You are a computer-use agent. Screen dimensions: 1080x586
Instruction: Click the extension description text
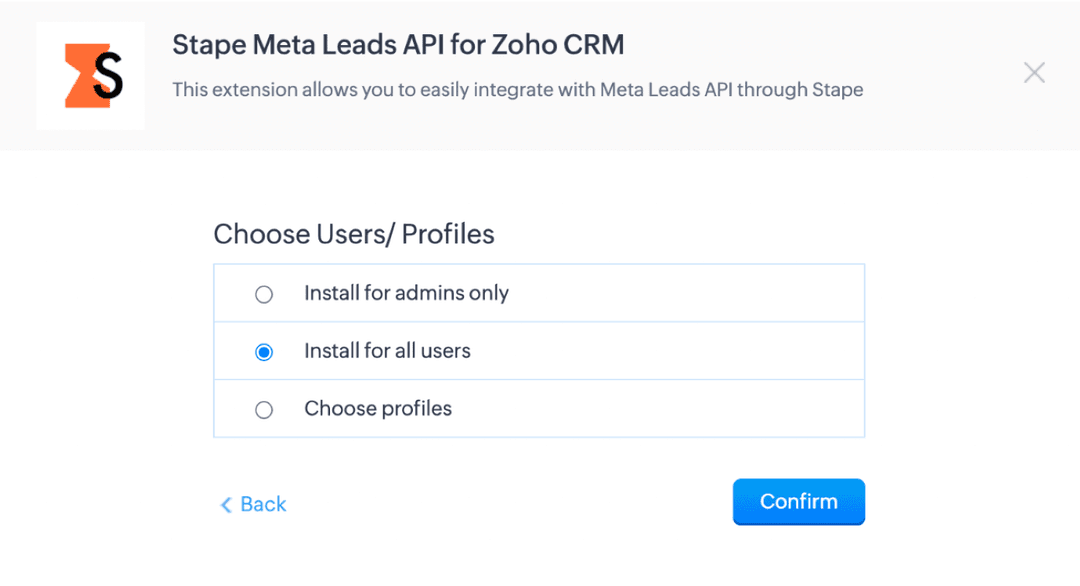518,90
